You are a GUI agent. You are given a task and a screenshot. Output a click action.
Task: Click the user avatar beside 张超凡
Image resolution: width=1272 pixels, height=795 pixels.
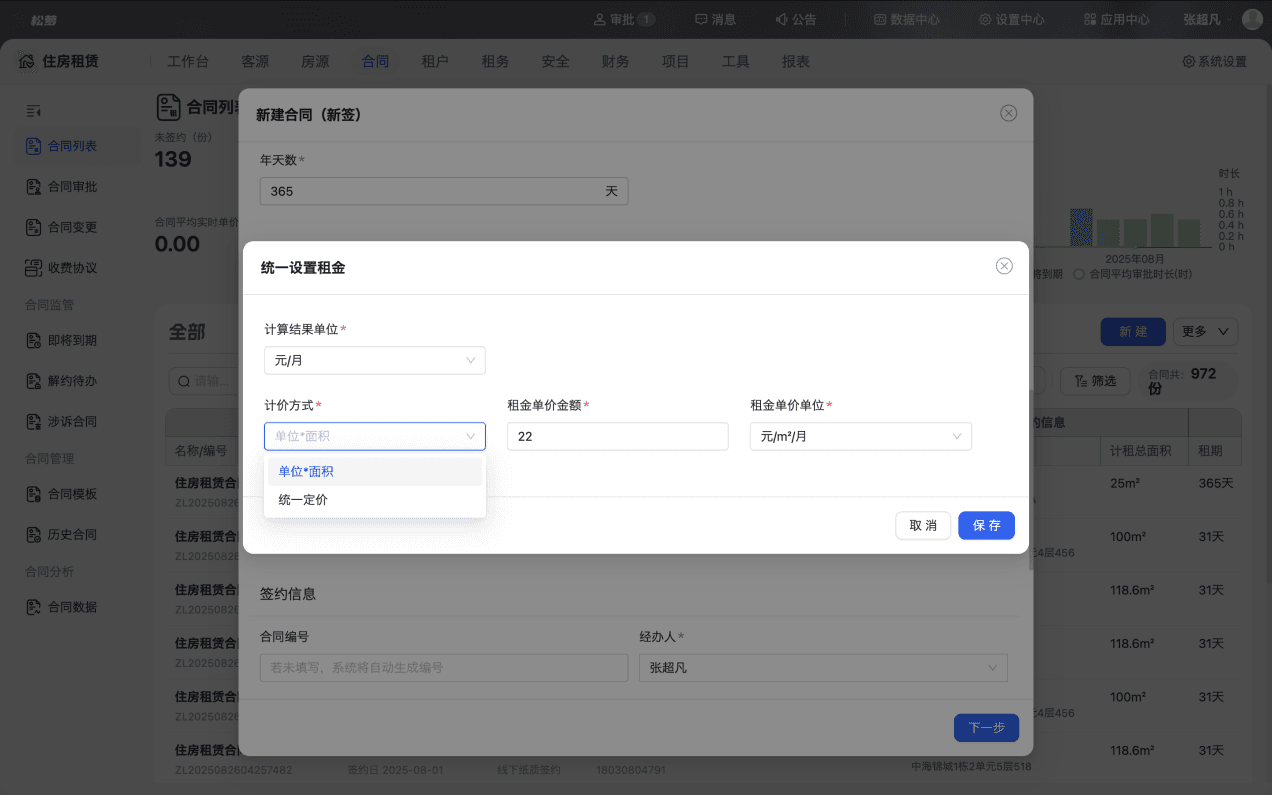coord(1252,19)
